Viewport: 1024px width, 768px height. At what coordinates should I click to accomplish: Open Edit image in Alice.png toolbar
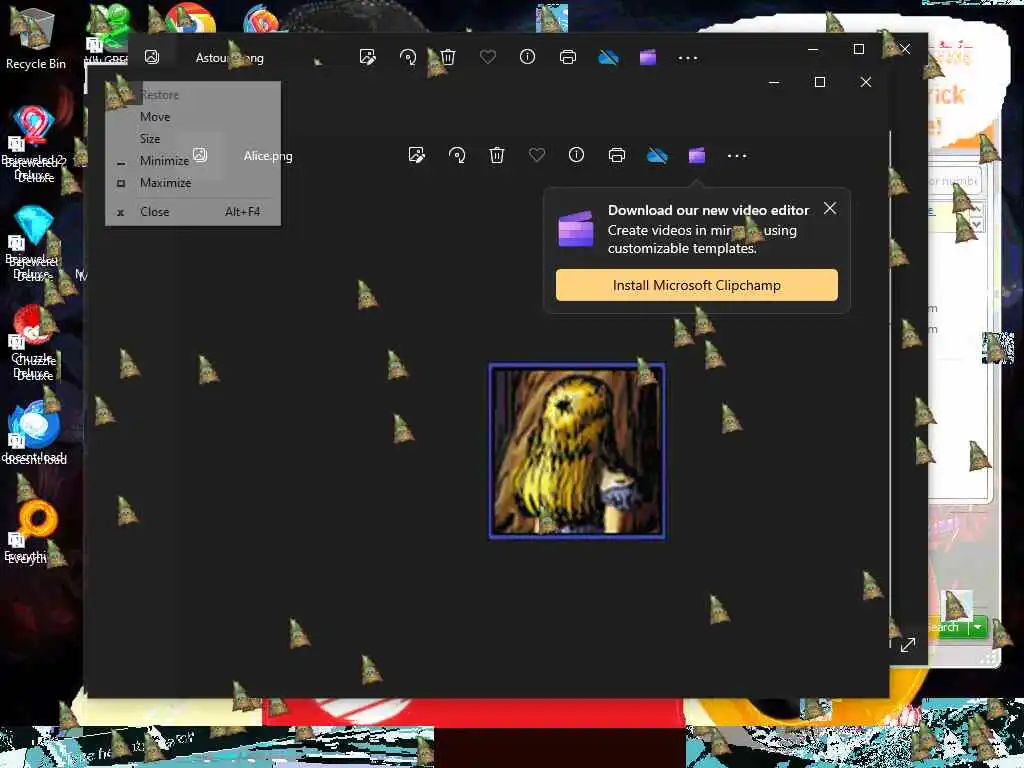pyautogui.click(x=417, y=155)
